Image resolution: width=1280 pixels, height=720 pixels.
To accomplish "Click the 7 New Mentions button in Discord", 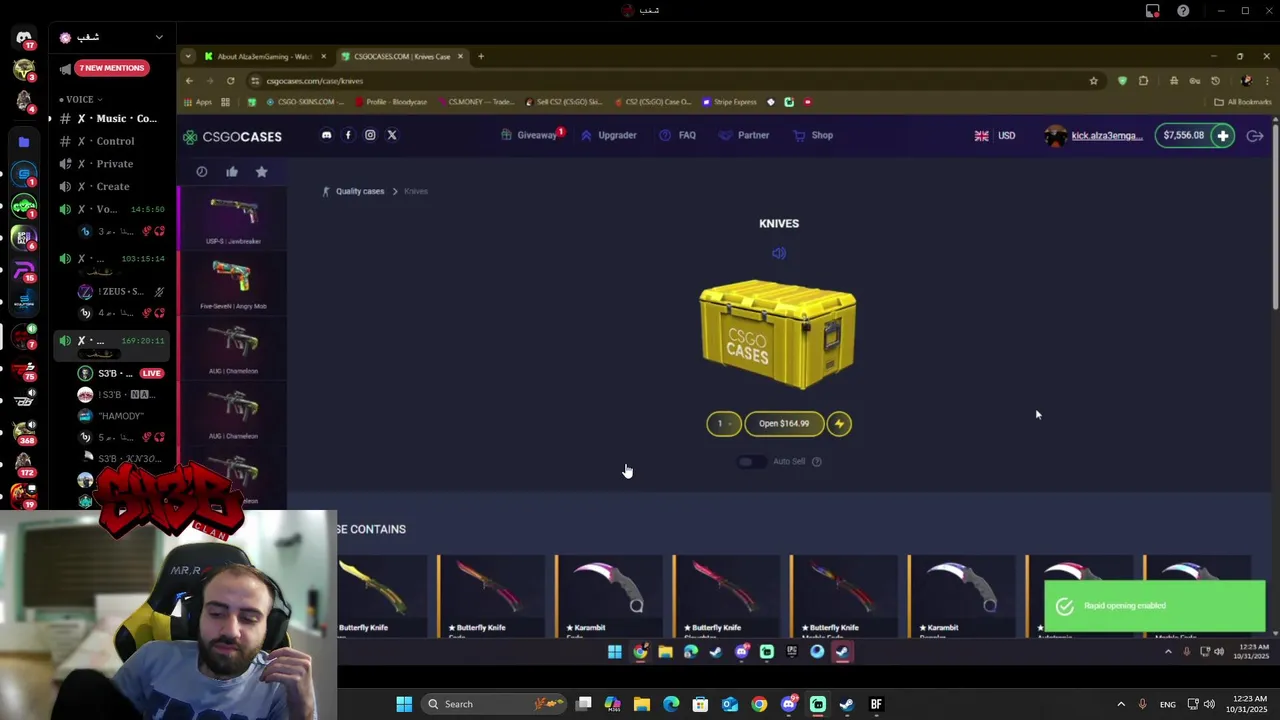I will pos(112,68).
